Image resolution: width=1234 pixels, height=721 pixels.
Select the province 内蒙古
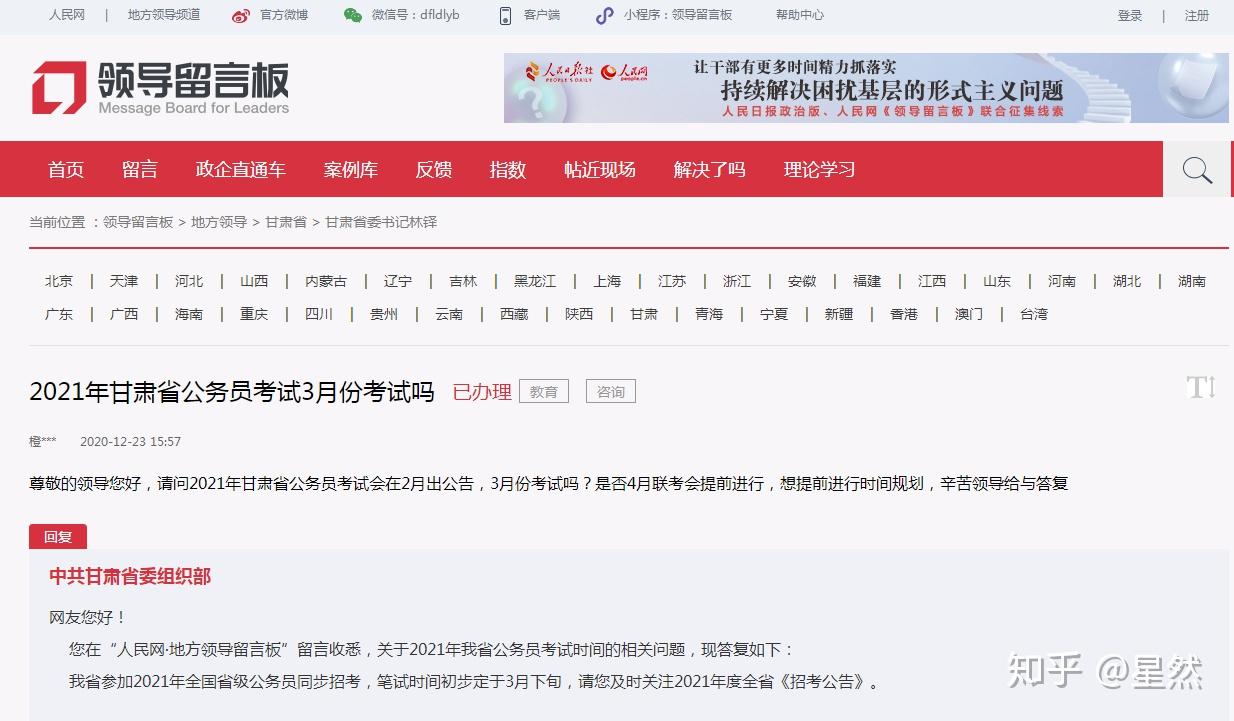tap(326, 281)
